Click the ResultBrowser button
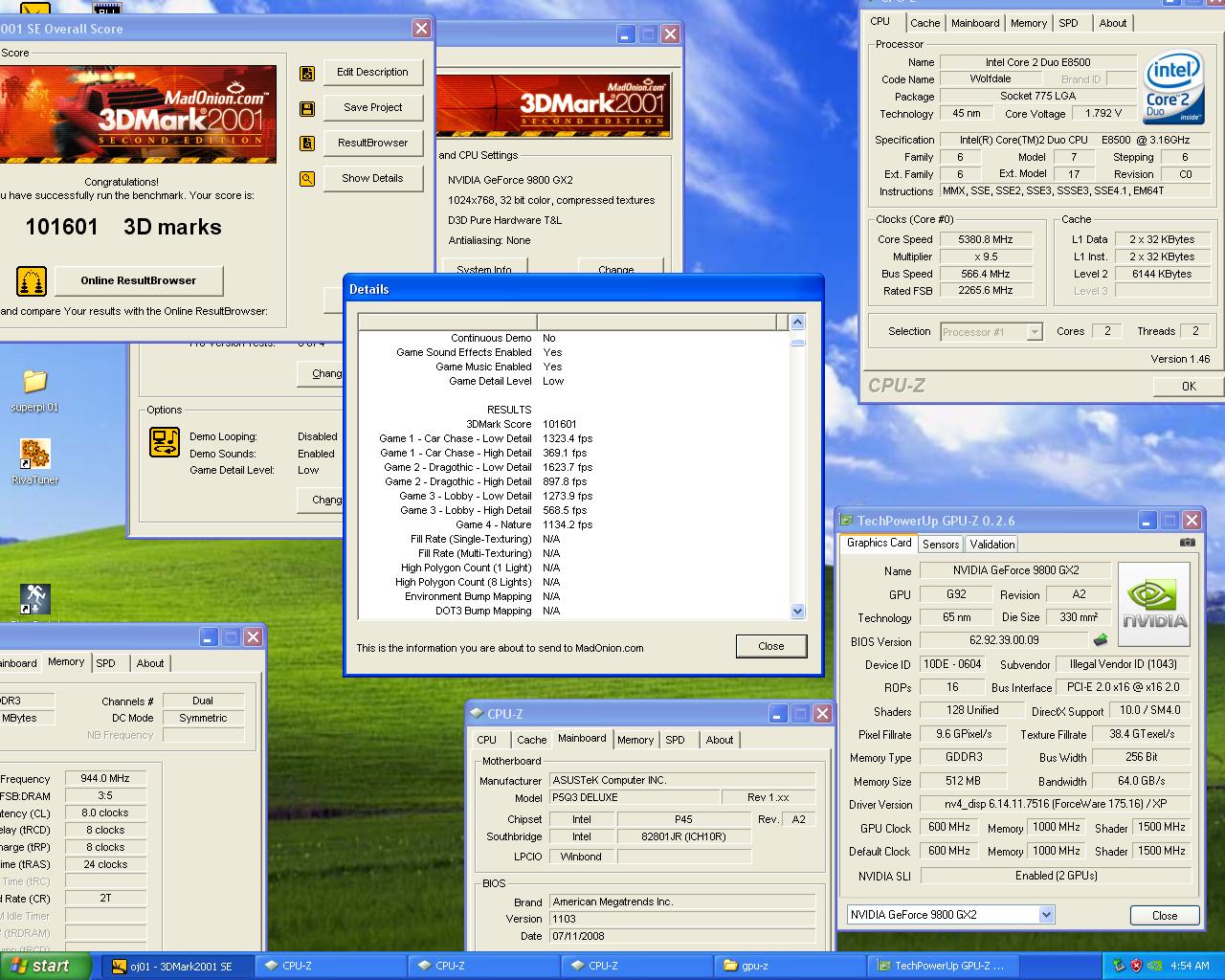This screenshot has width=1225, height=980. pos(372,143)
